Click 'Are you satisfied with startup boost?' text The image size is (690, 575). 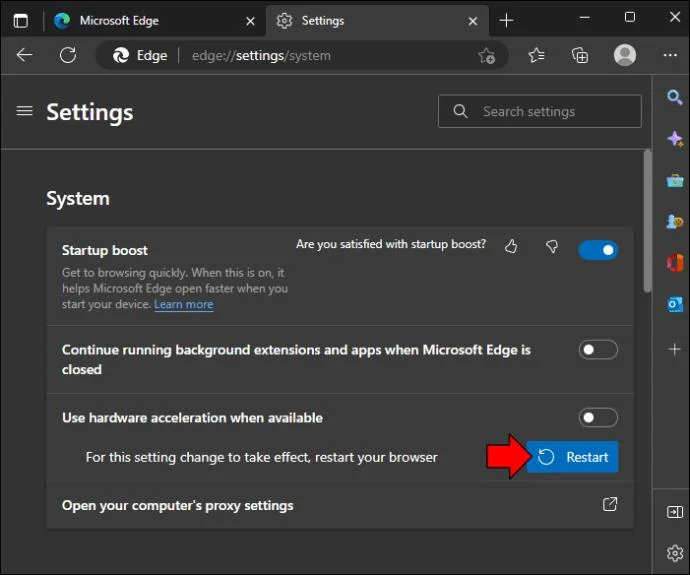tap(391, 244)
